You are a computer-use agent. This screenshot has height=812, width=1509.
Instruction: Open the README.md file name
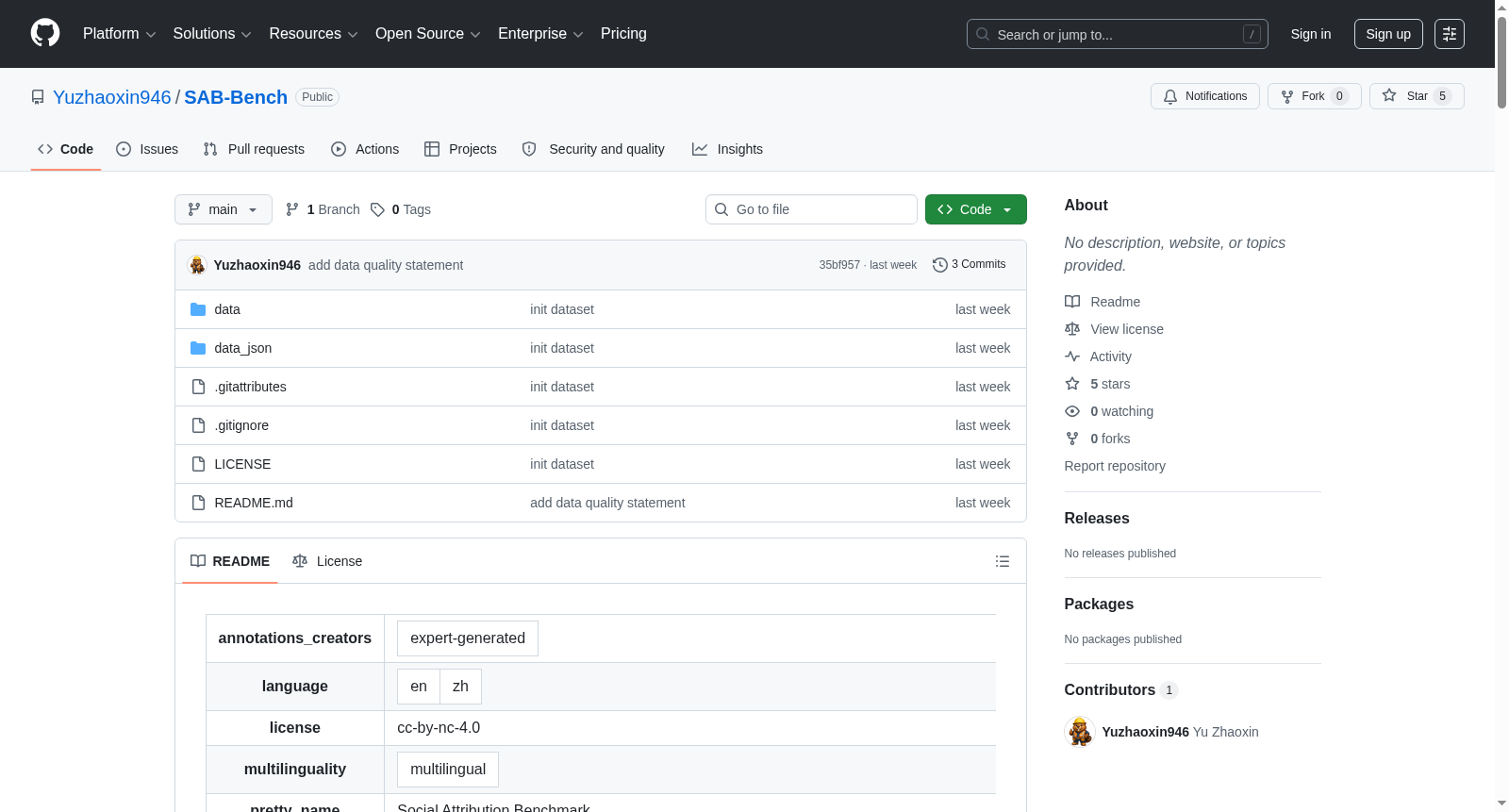click(254, 503)
